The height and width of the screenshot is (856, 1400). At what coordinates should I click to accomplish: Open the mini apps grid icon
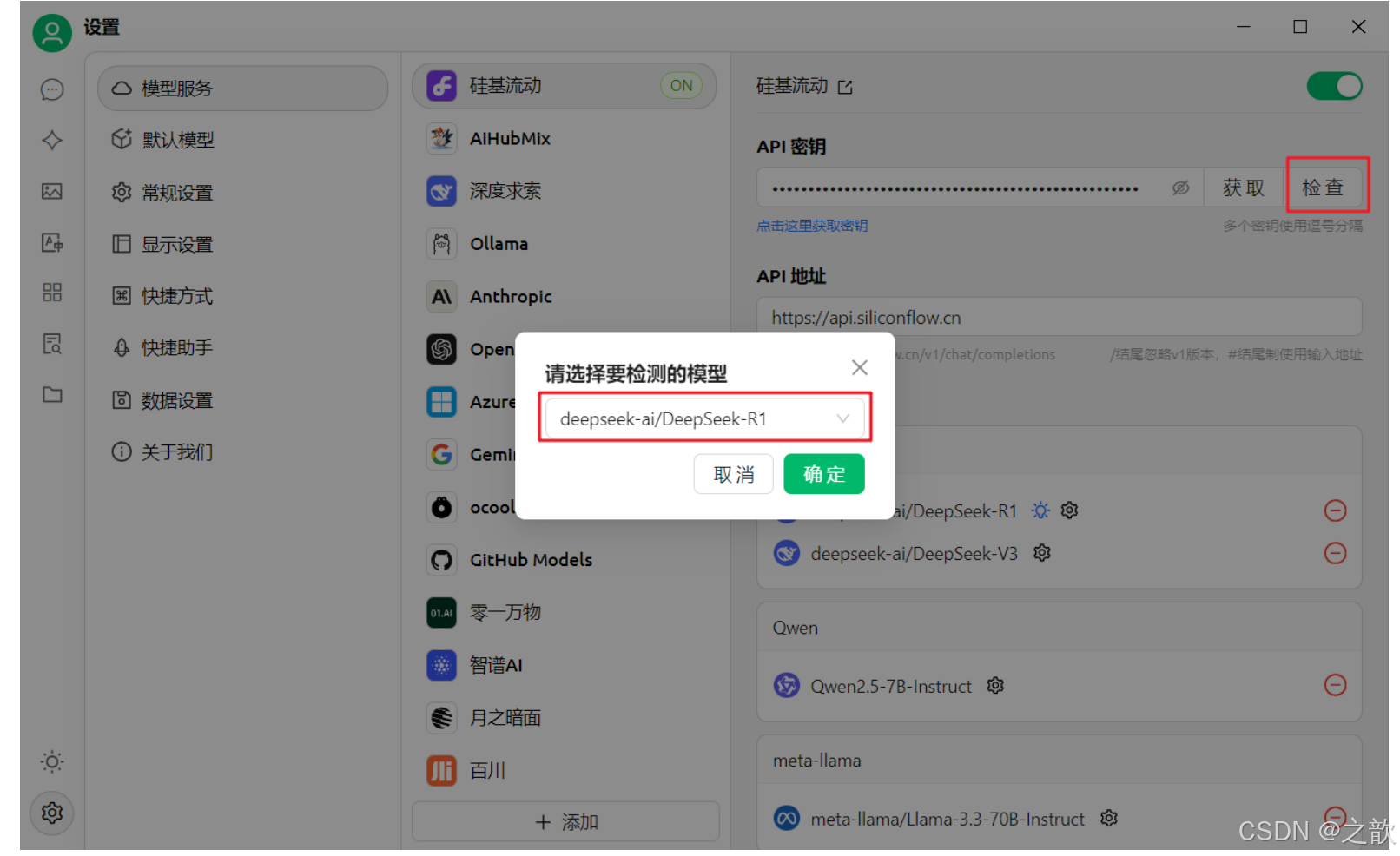click(x=52, y=292)
